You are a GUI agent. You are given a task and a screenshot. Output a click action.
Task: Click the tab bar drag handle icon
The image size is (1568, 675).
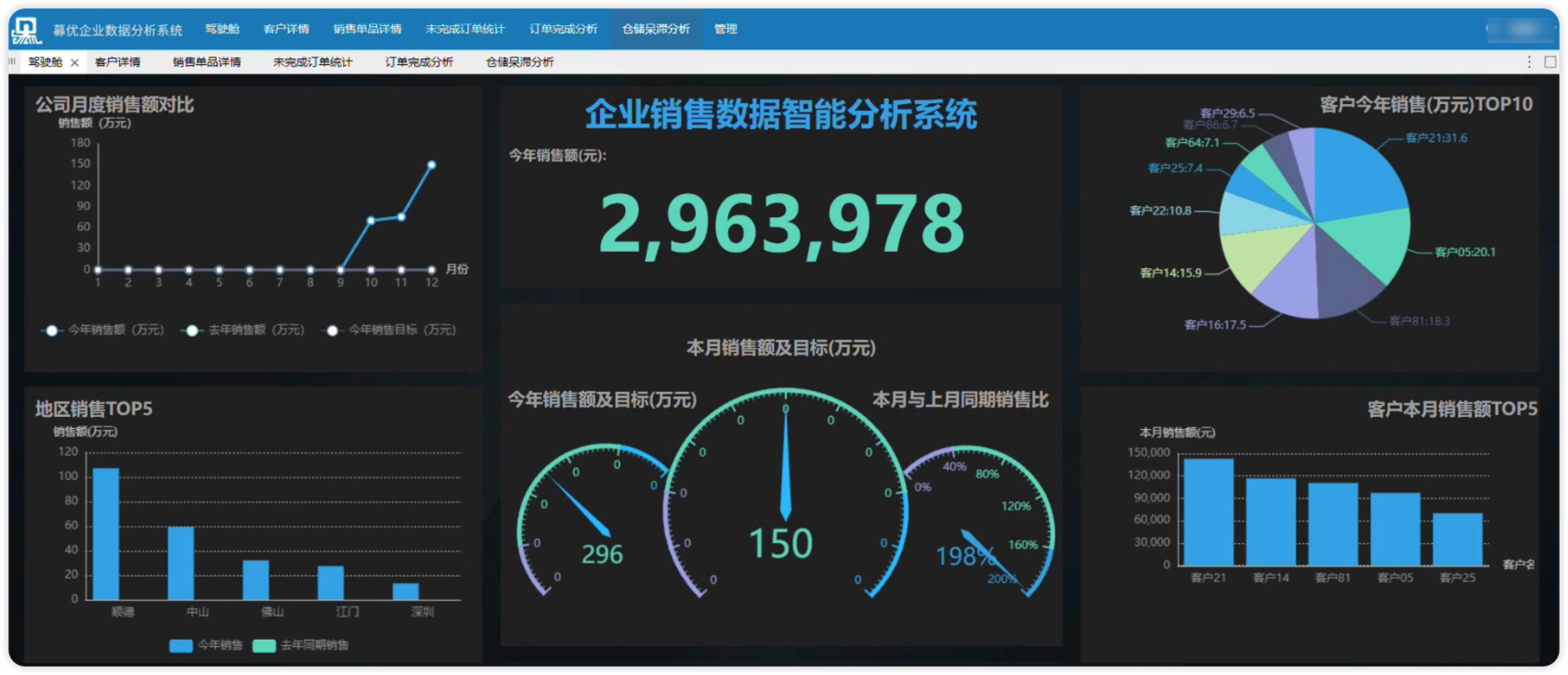click(x=13, y=62)
